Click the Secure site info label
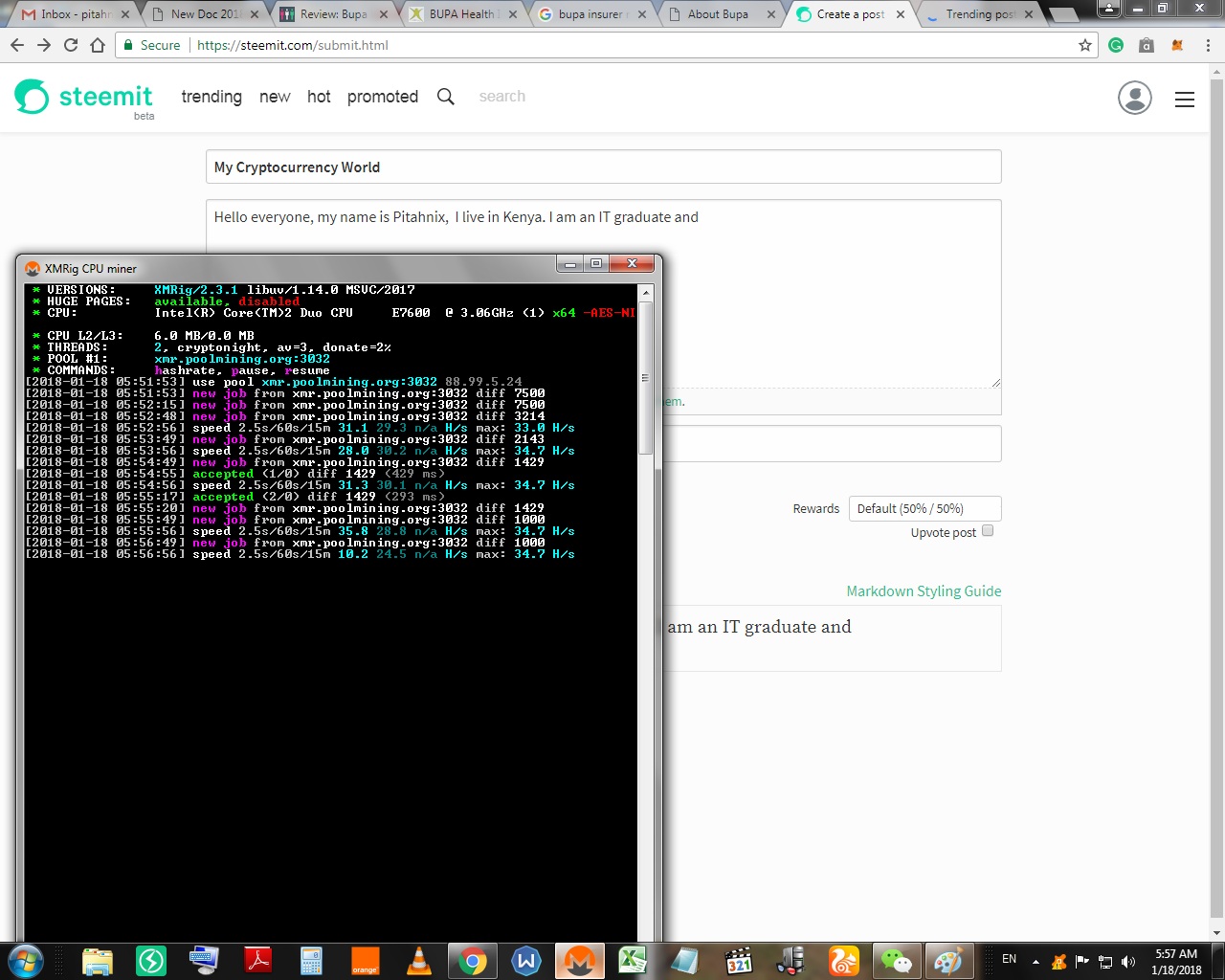The height and width of the screenshot is (980, 1225). point(151,45)
